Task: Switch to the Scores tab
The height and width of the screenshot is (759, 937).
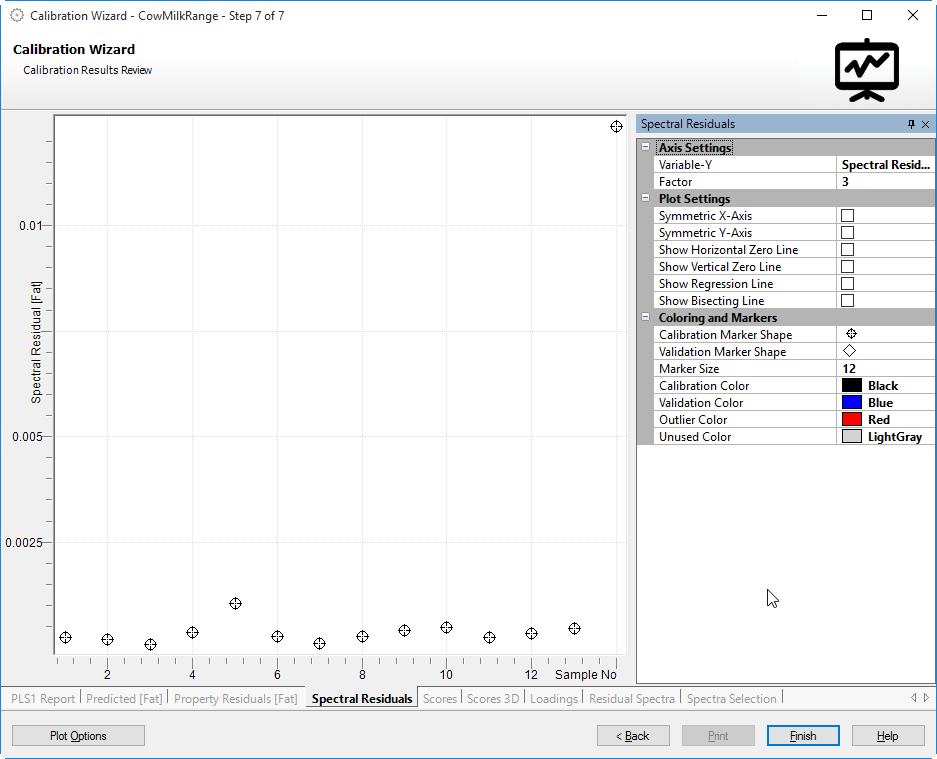Action: (440, 699)
